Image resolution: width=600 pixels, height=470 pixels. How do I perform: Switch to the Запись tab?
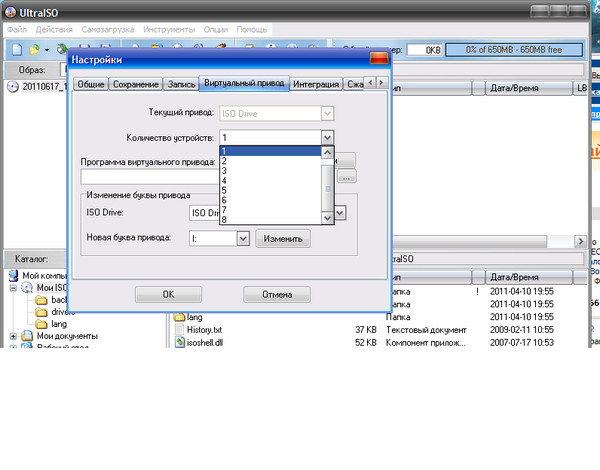181,84
